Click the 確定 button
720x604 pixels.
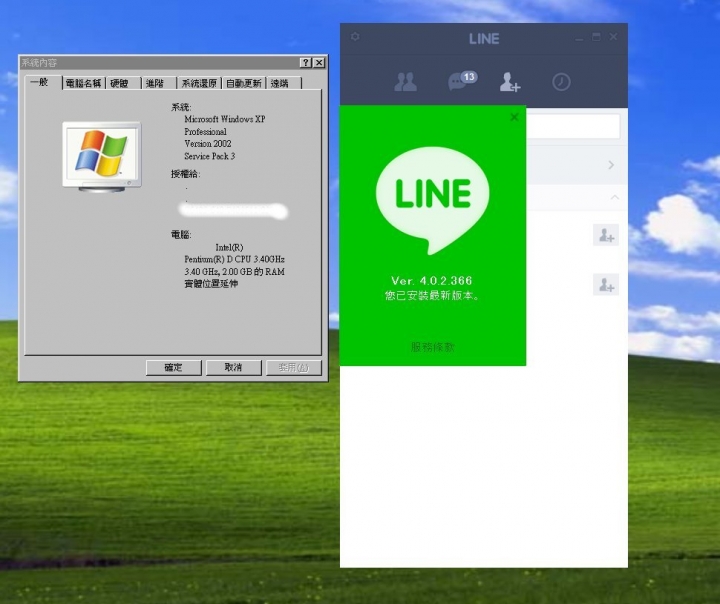(174, 367)
